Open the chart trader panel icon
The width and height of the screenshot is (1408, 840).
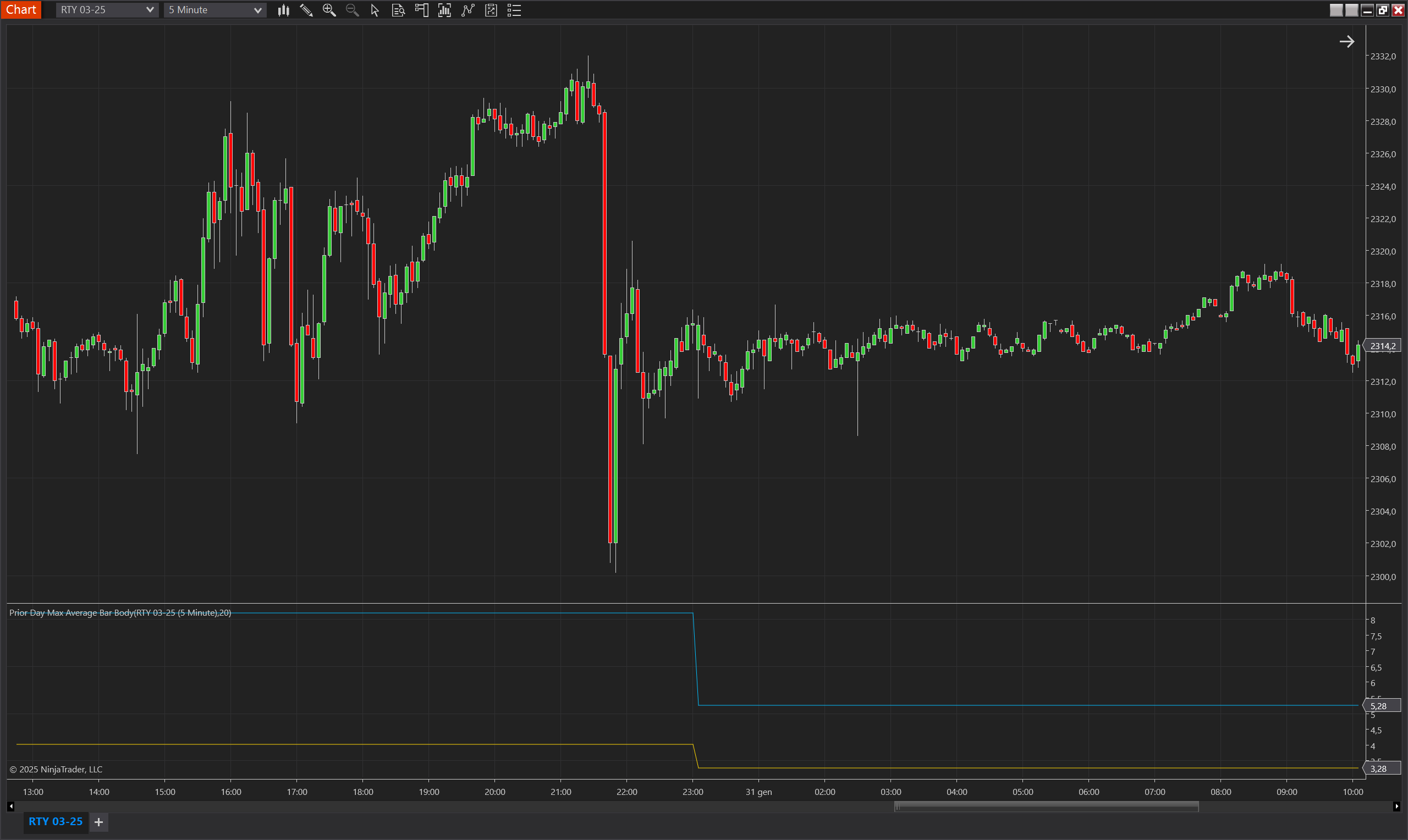point(421,10)
